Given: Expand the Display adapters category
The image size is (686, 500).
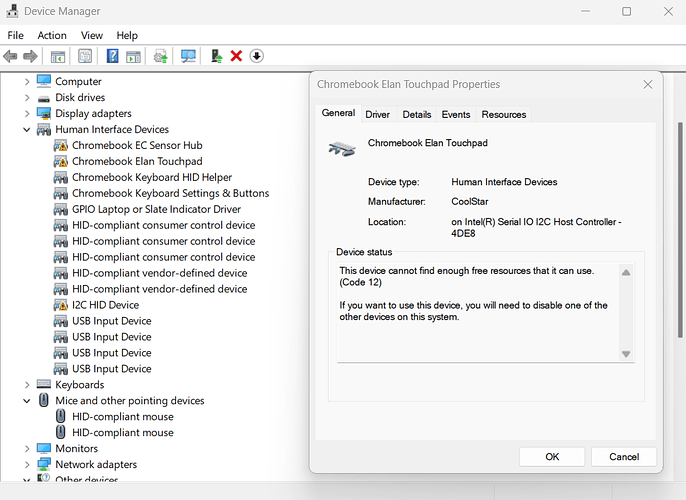Looking at the screenshot, I should pyautogui.click(x=27, y=114).
